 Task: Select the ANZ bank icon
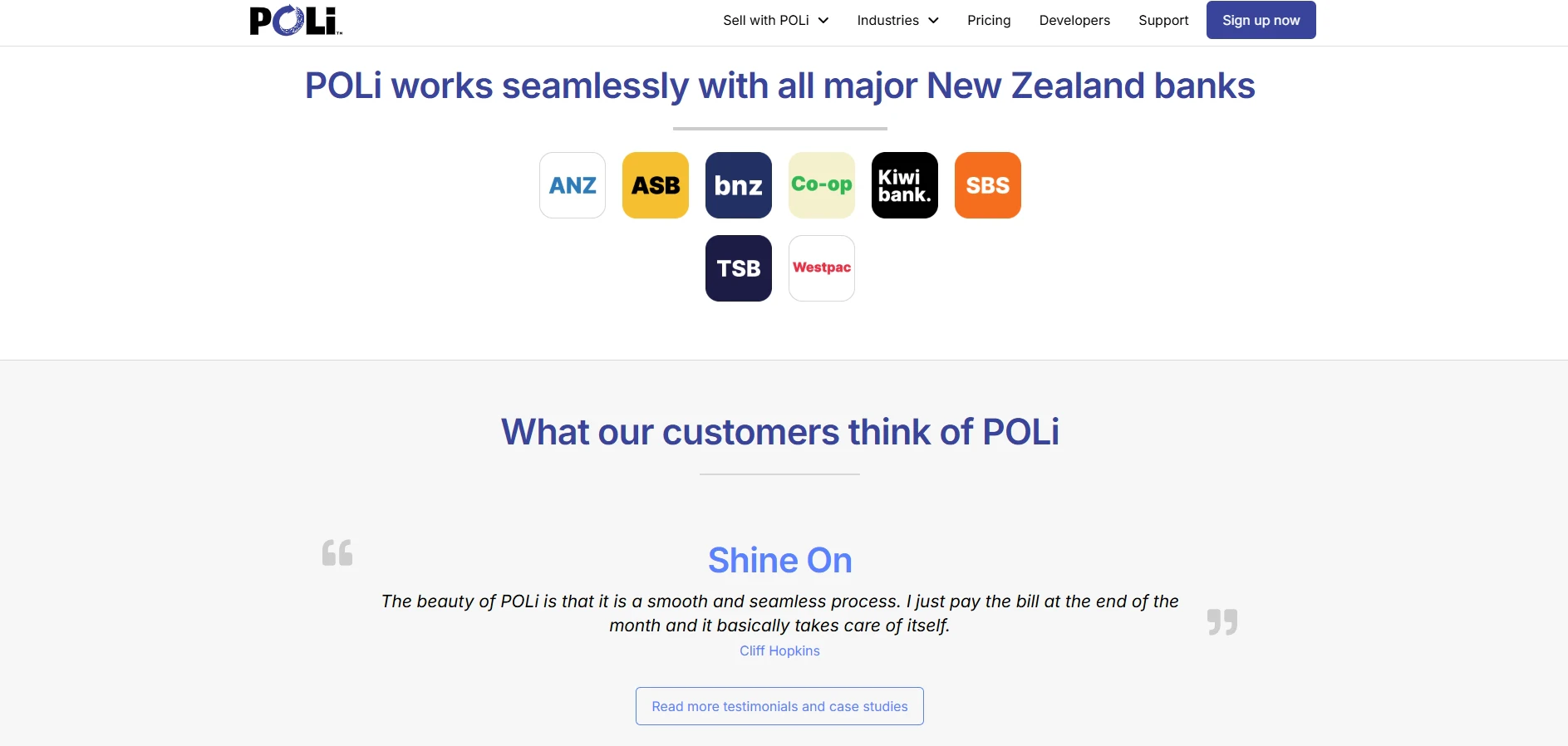click(573, 185)
